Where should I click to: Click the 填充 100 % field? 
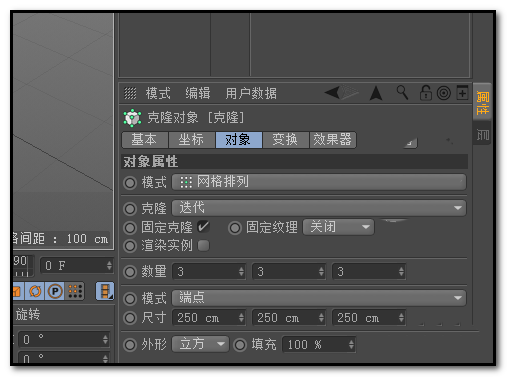tap(319, 344)
